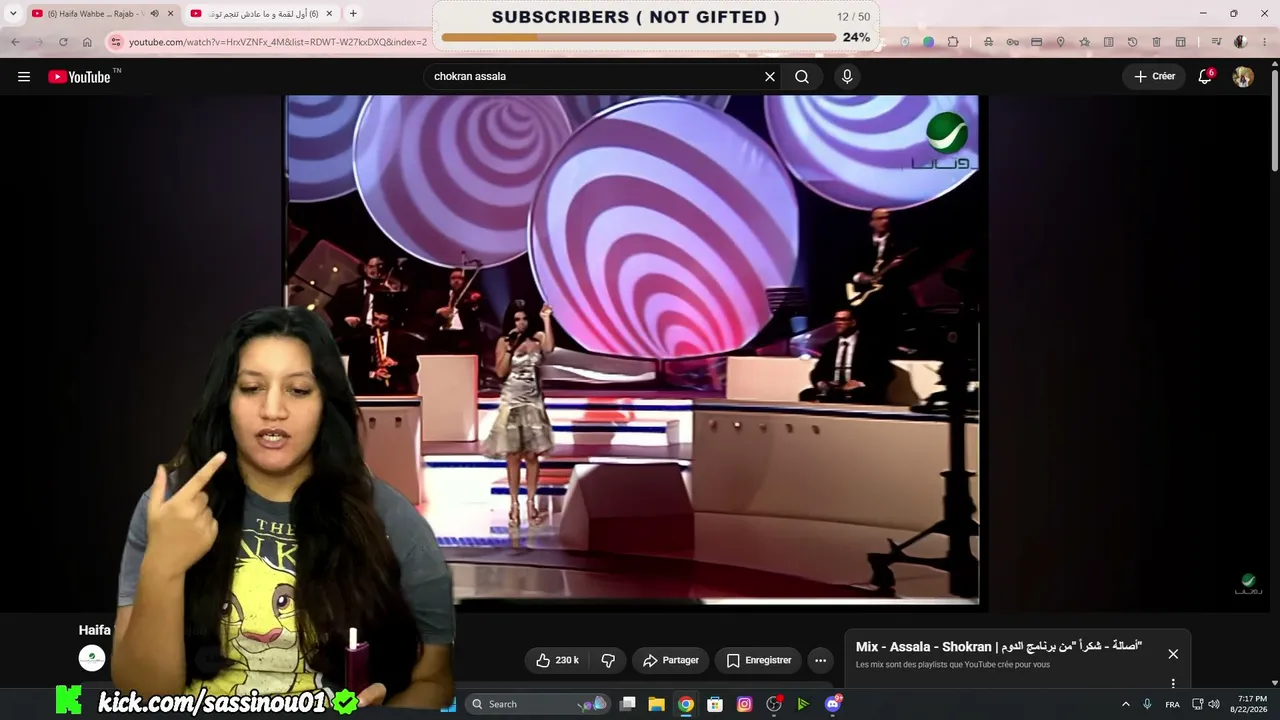Viewport: 1280px width, 720px height.
Task: Open the side panel layout toolbar icon
Action: (1180, 42)
